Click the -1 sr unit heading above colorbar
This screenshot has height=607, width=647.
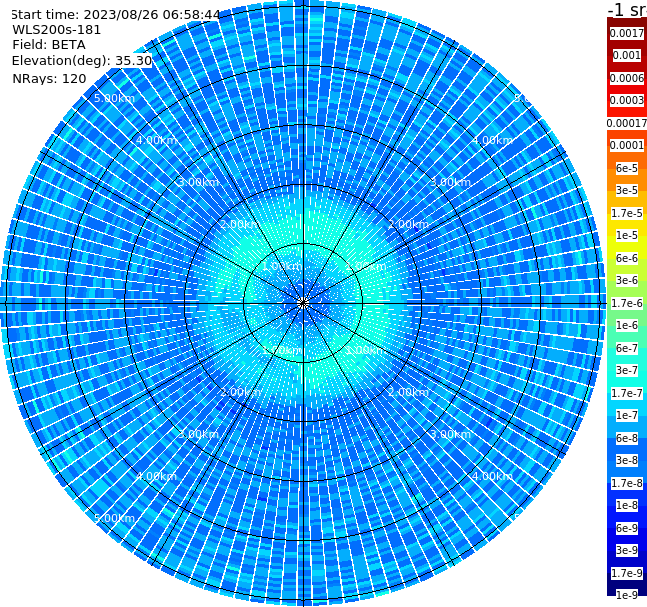[627, 9]
